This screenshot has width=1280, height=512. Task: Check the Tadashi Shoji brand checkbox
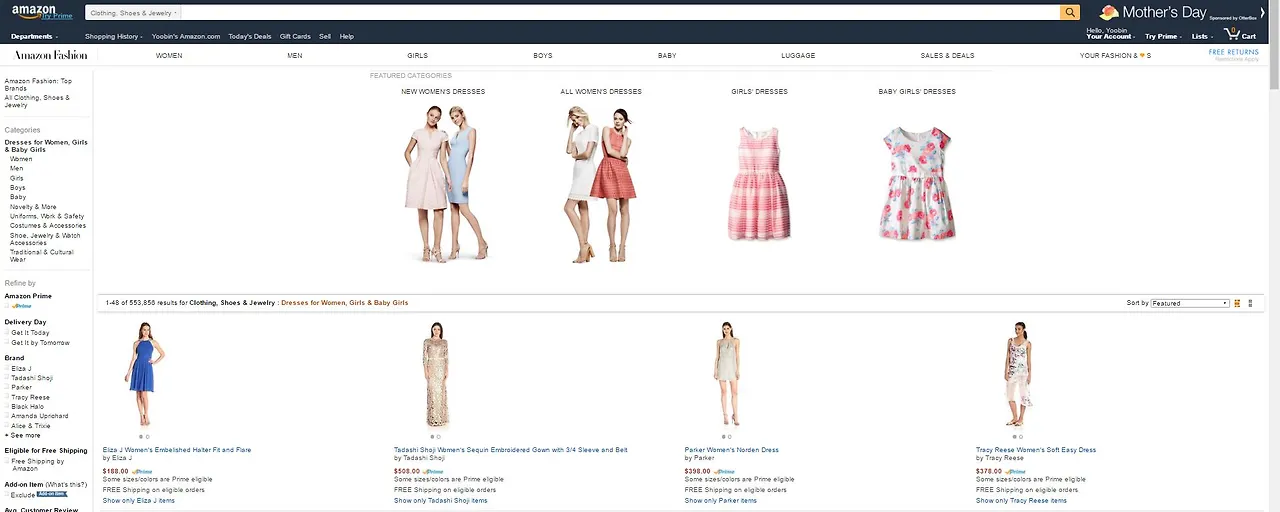coord(7,378)
